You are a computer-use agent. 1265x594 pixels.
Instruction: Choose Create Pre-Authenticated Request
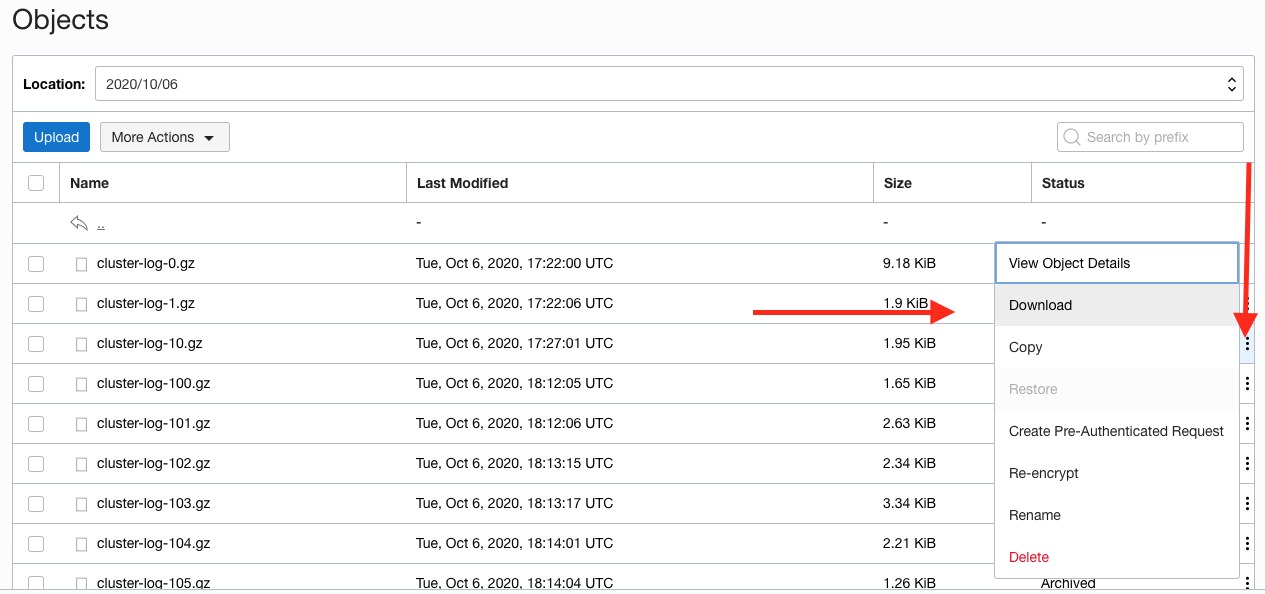(x=1117, y=431)
